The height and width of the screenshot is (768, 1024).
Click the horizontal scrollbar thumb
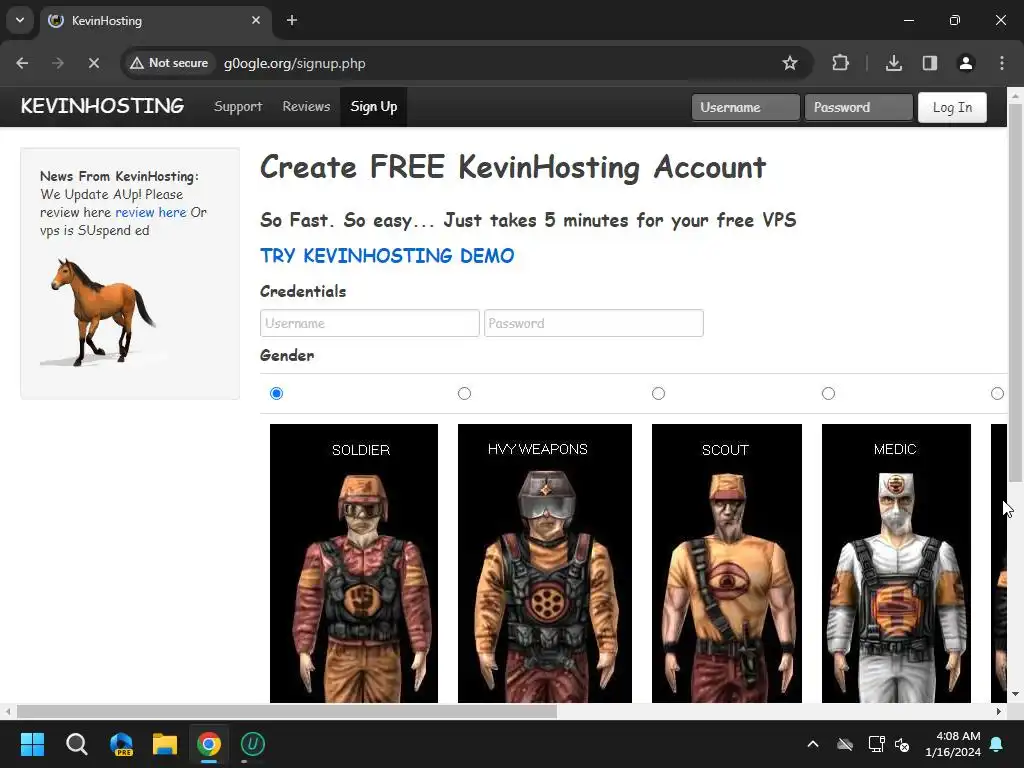pyautogui.click(x=287, y=711)
